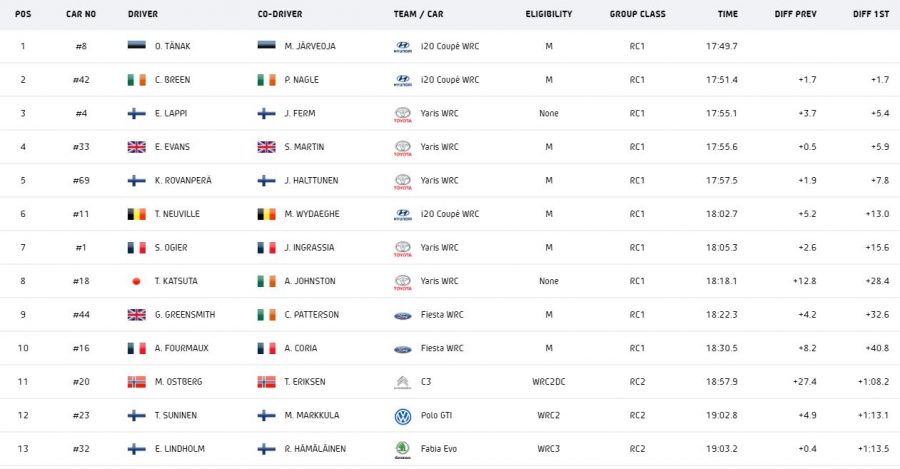Click the Citroën logo beside C3
Screen dimensions: 900x469
tap(402, 382)
